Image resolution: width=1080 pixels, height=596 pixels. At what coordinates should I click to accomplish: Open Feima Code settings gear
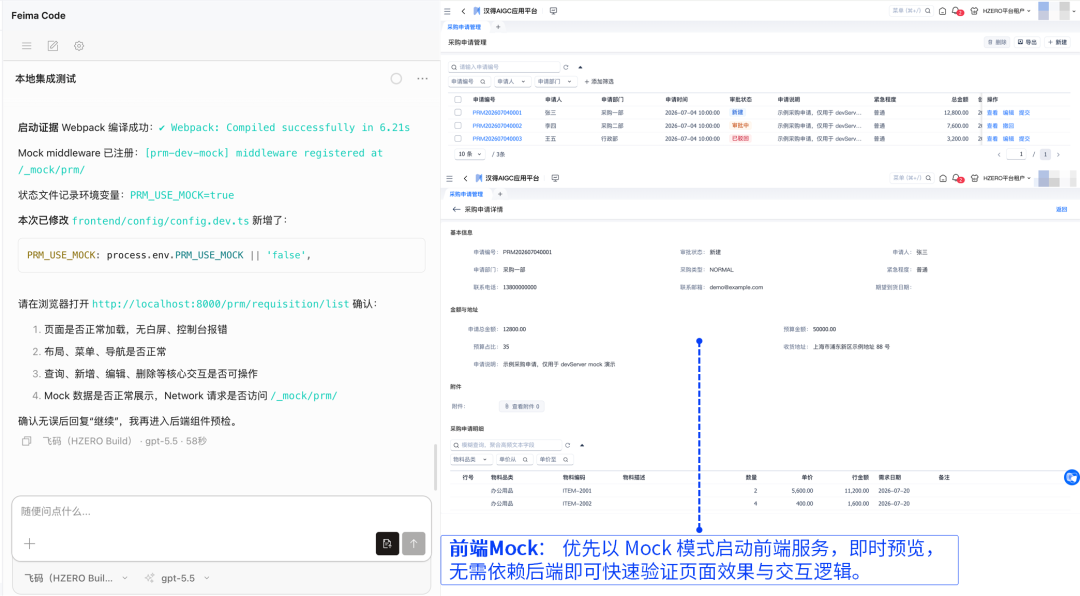click(79, 46)
